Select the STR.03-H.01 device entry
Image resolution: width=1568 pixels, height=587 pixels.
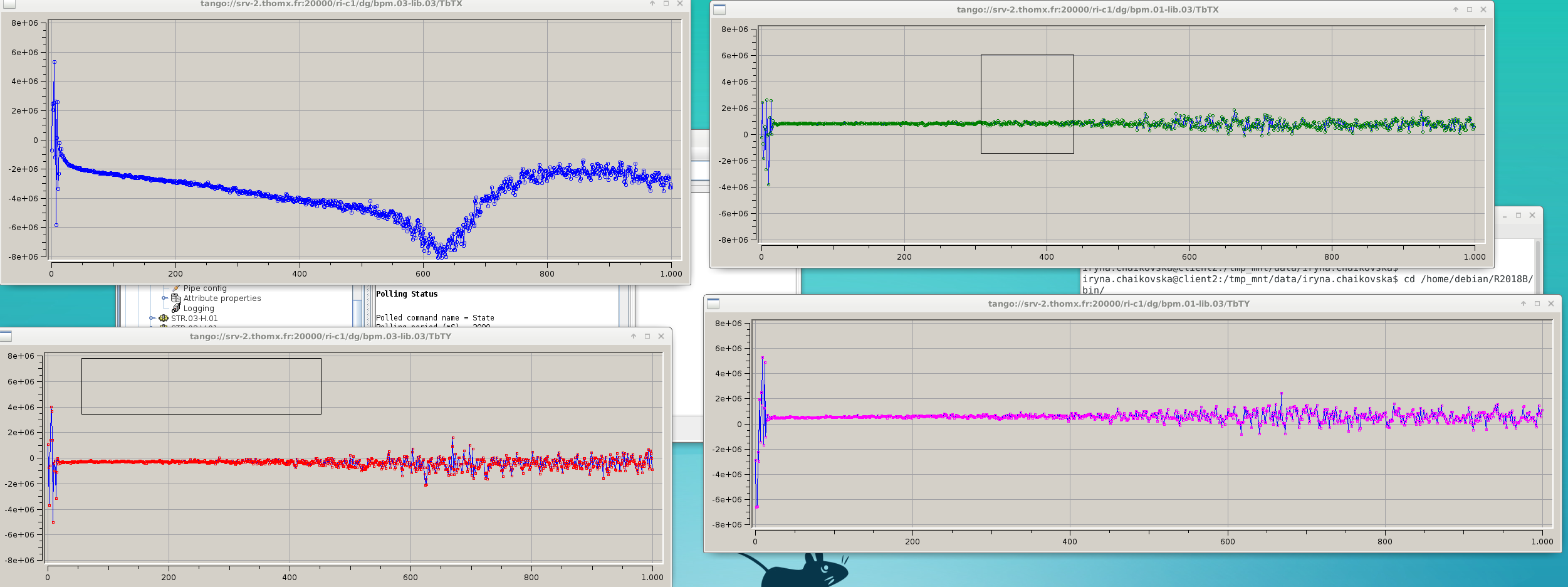[194, 319]
